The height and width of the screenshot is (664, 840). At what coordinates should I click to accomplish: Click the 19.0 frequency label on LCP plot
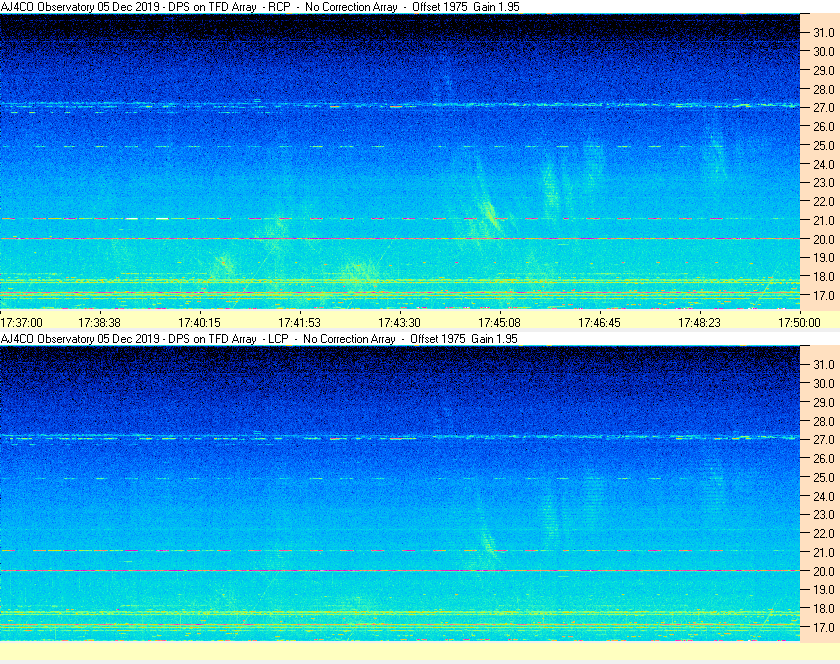pyautogui.click(x=824, y=590)
